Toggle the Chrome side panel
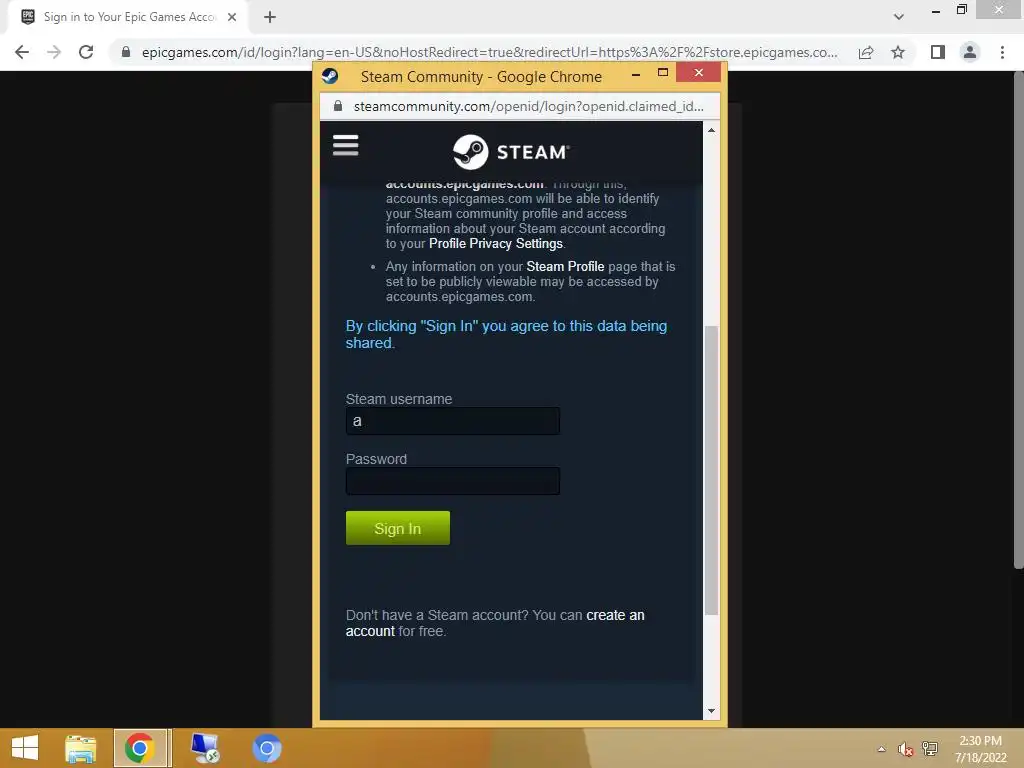Image resolution: width=1024 pixels, height=768 pixels. coord(938,52)
